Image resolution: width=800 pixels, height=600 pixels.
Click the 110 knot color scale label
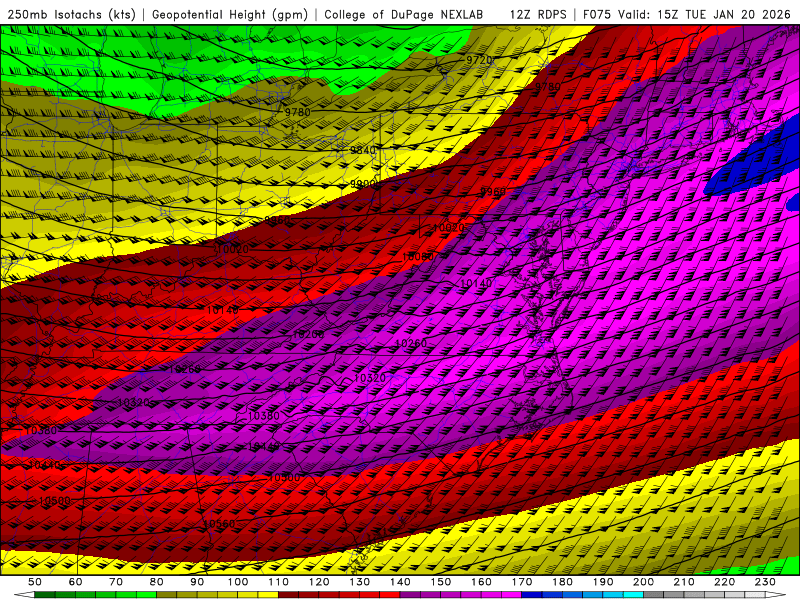click(278, 582)
